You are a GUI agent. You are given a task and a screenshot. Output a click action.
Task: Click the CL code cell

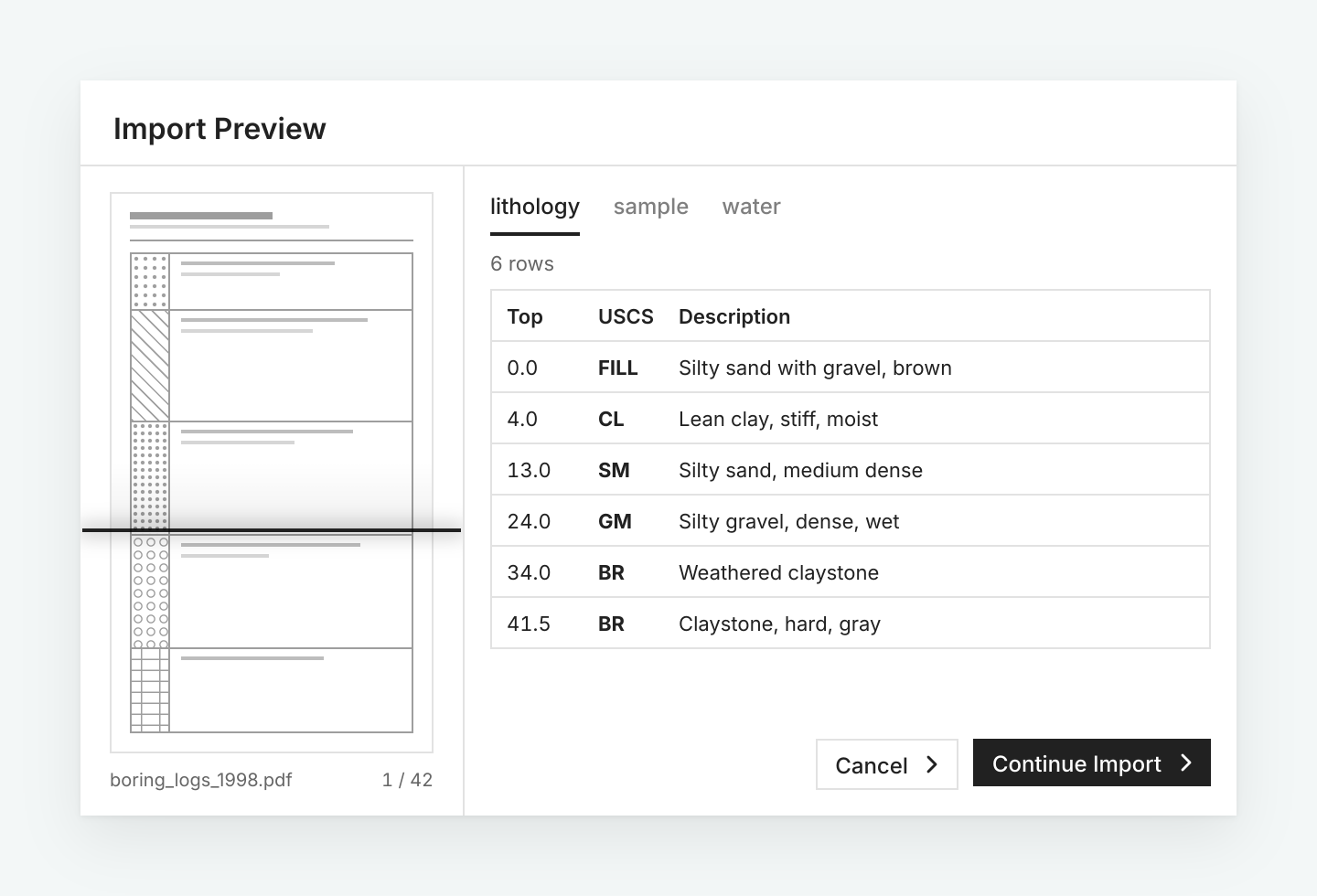click(611, 419)
